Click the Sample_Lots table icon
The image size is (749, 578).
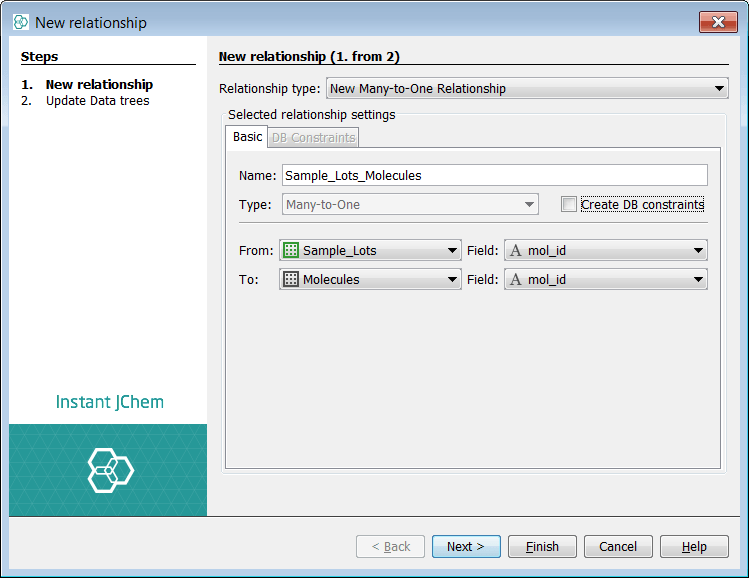[x=291, y=251]
